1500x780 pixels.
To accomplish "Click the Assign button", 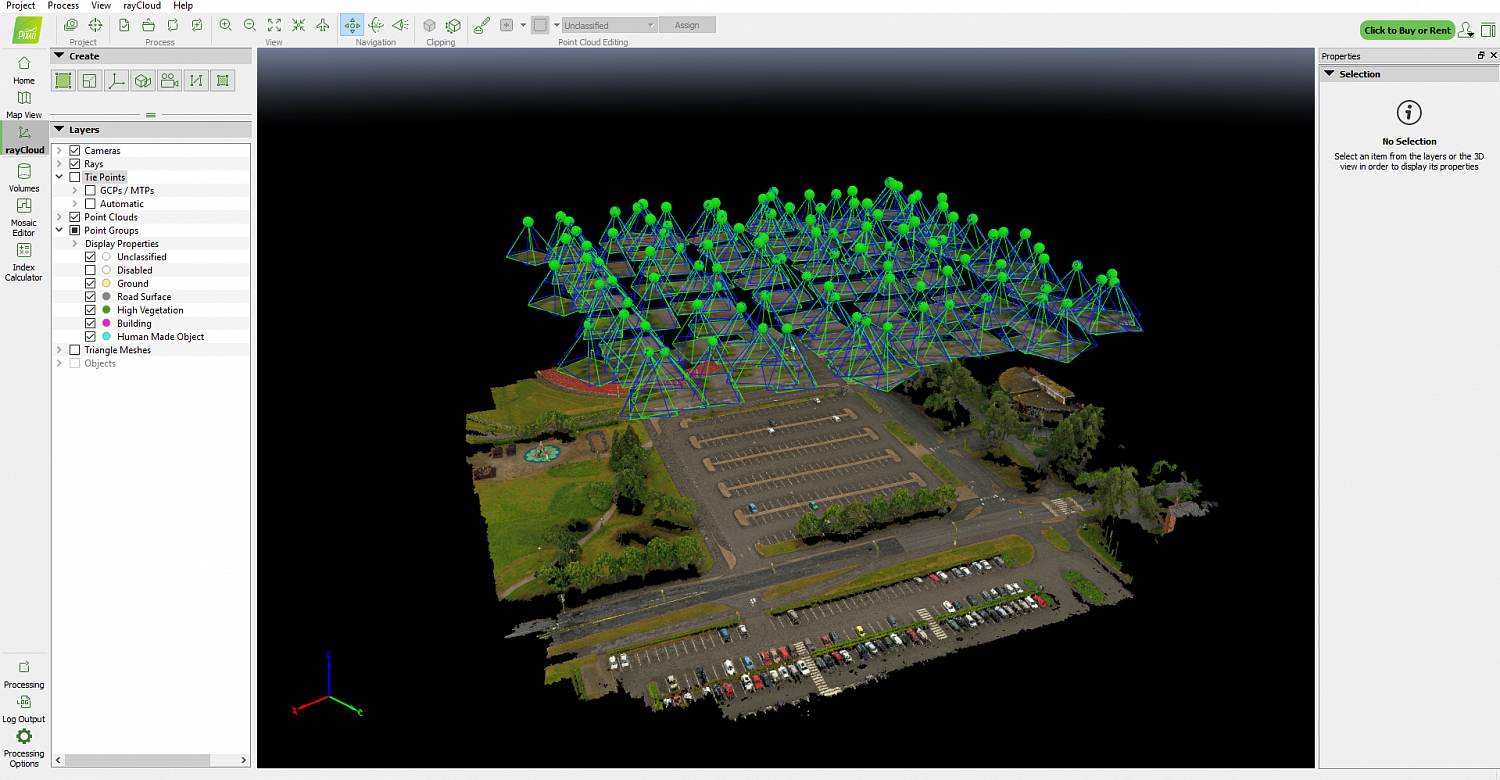I will 687,25.
